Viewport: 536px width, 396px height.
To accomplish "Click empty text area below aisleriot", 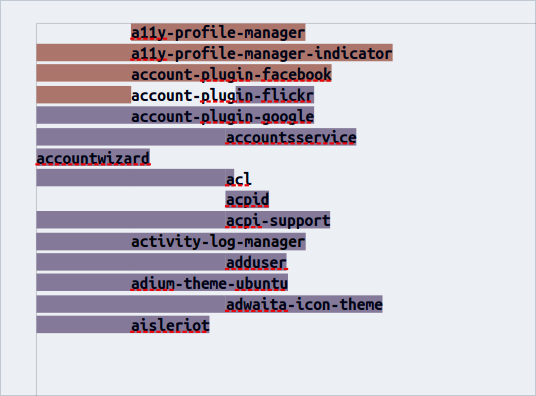I will (x=286, y=365).
